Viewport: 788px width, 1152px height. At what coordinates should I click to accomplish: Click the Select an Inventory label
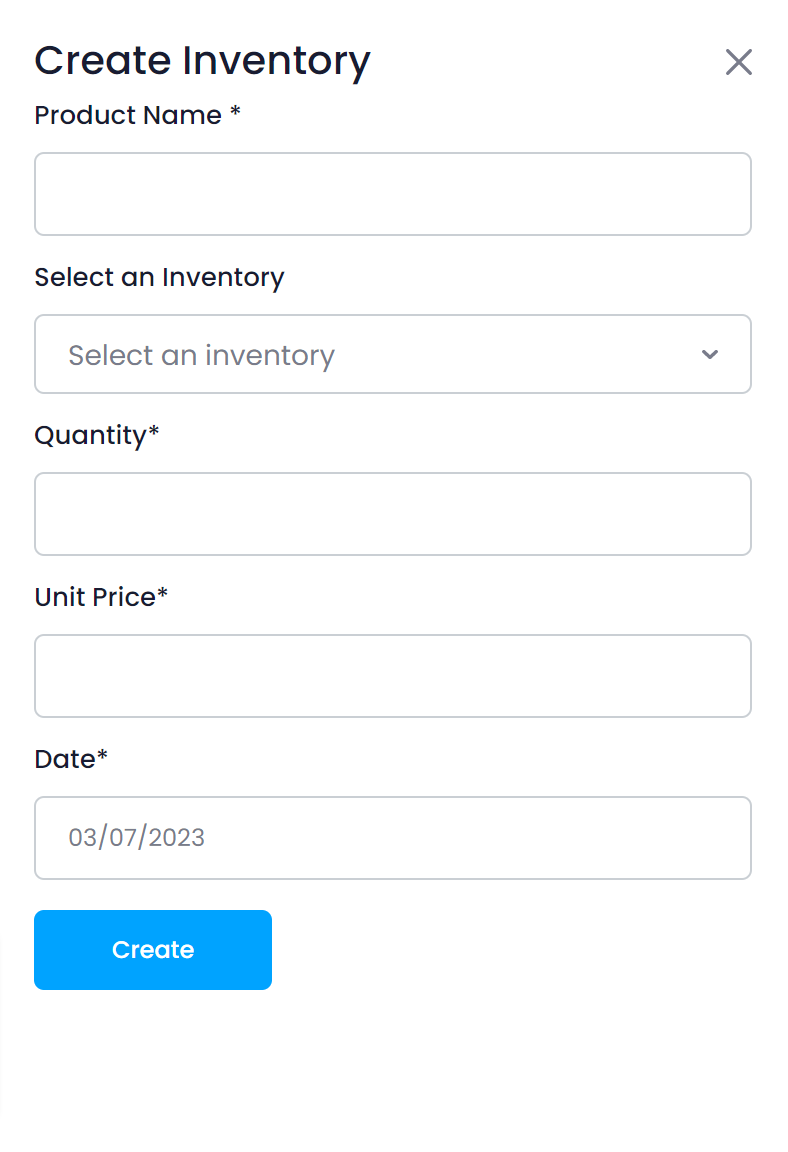(159, 277)
